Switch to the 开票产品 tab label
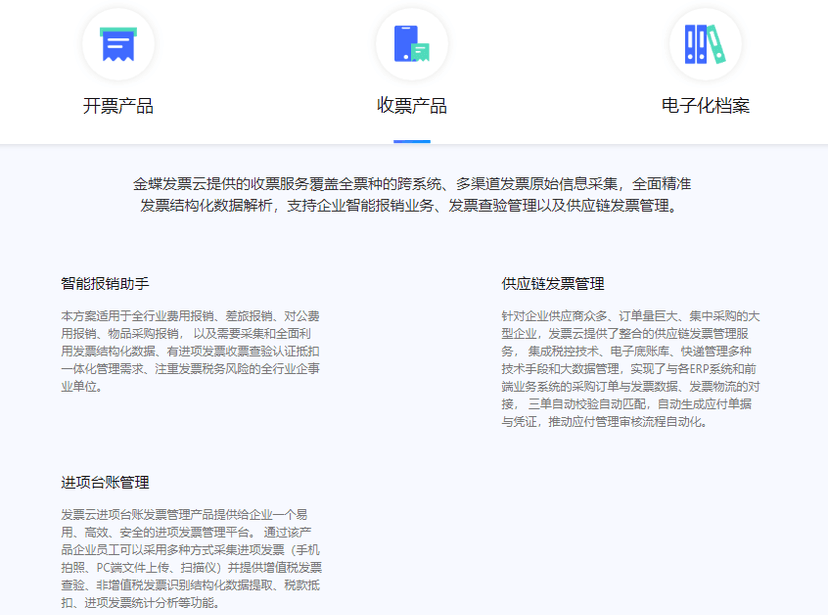Viewport: 828px width, 615px height. coord(118,106)
